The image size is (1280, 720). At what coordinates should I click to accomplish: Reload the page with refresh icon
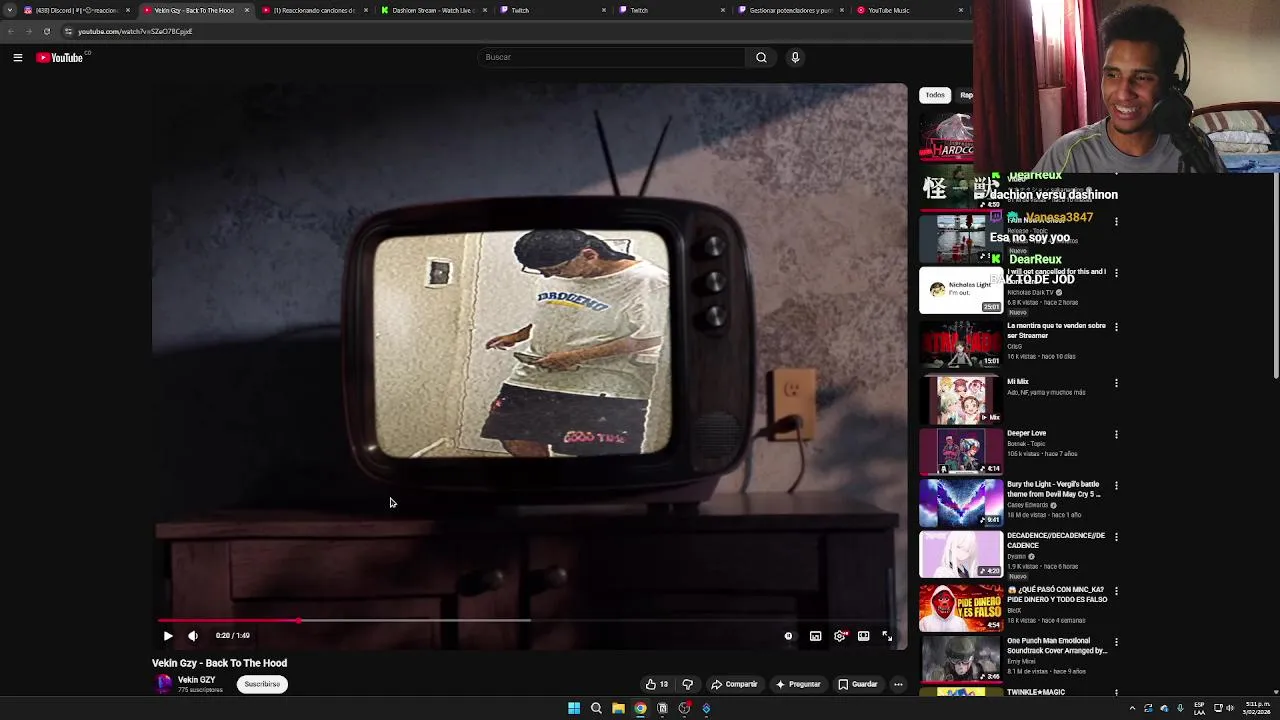point(46,31)
